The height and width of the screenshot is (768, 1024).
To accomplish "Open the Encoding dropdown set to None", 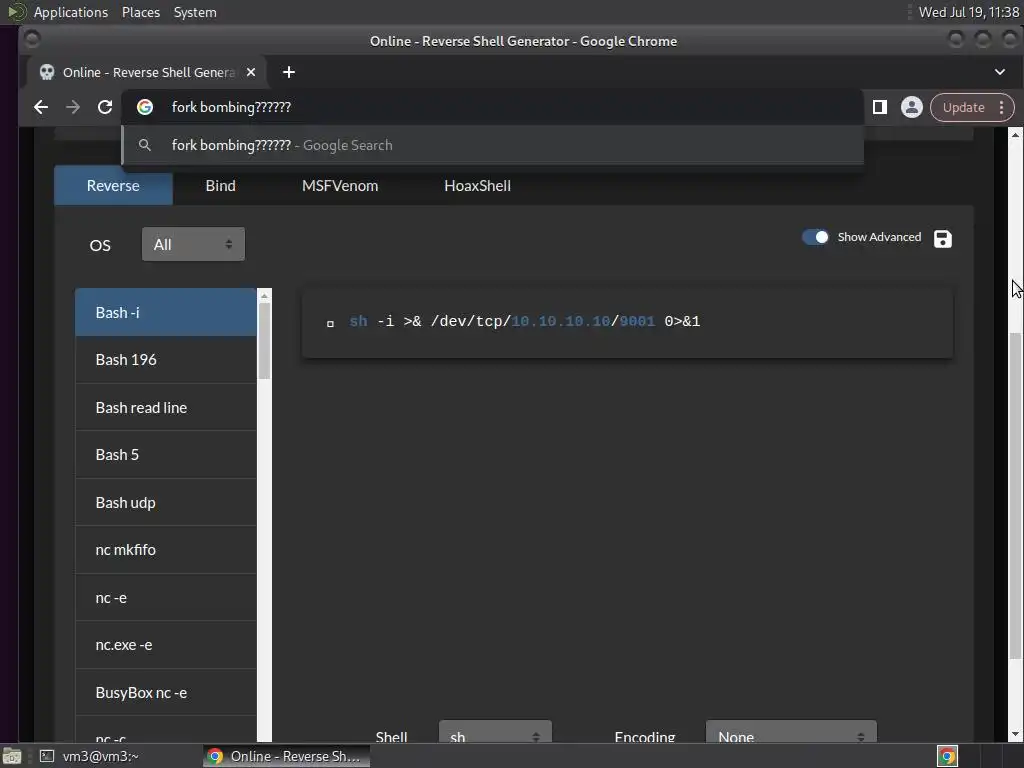I will tap(791, 733).
